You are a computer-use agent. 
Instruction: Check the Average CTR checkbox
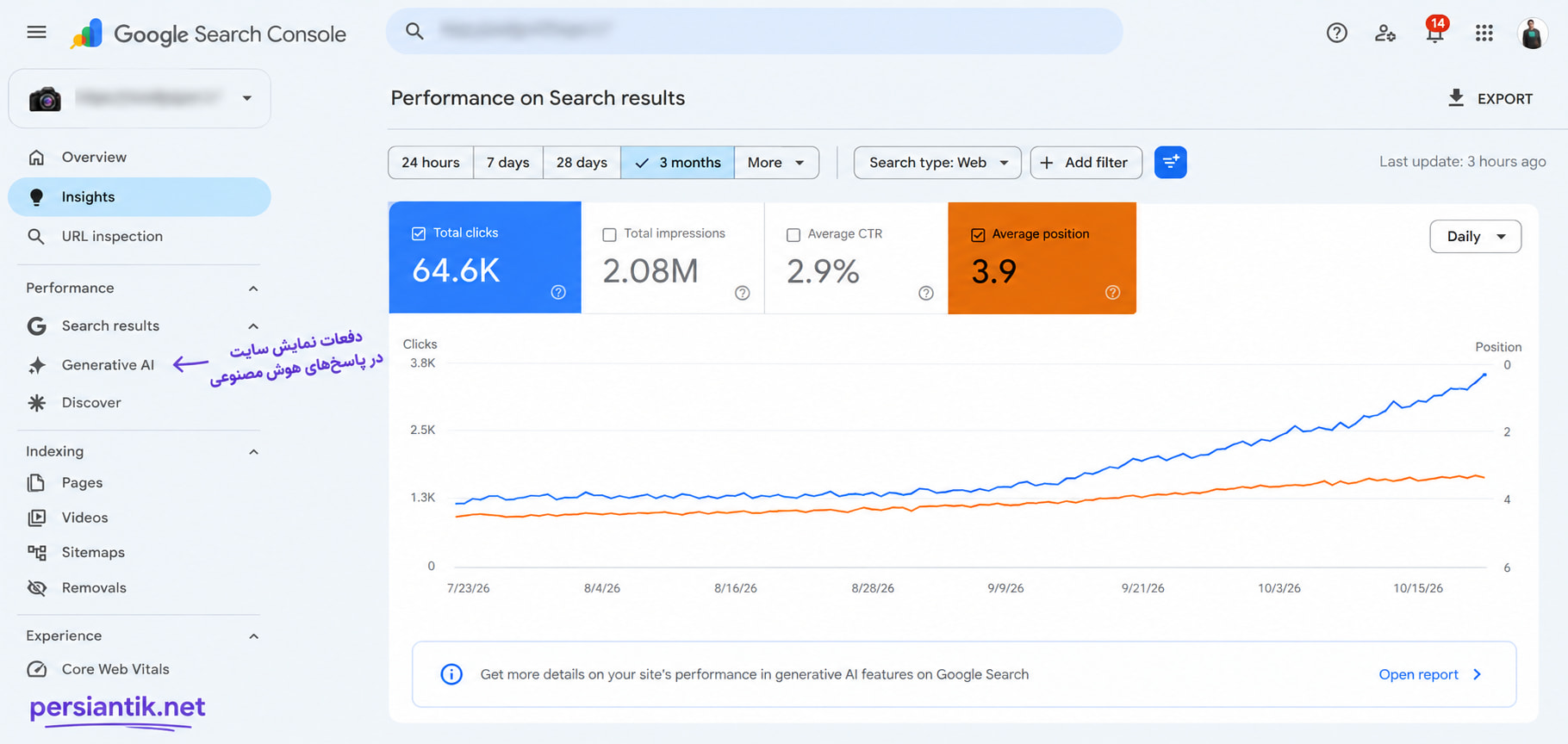coord(793,234)
